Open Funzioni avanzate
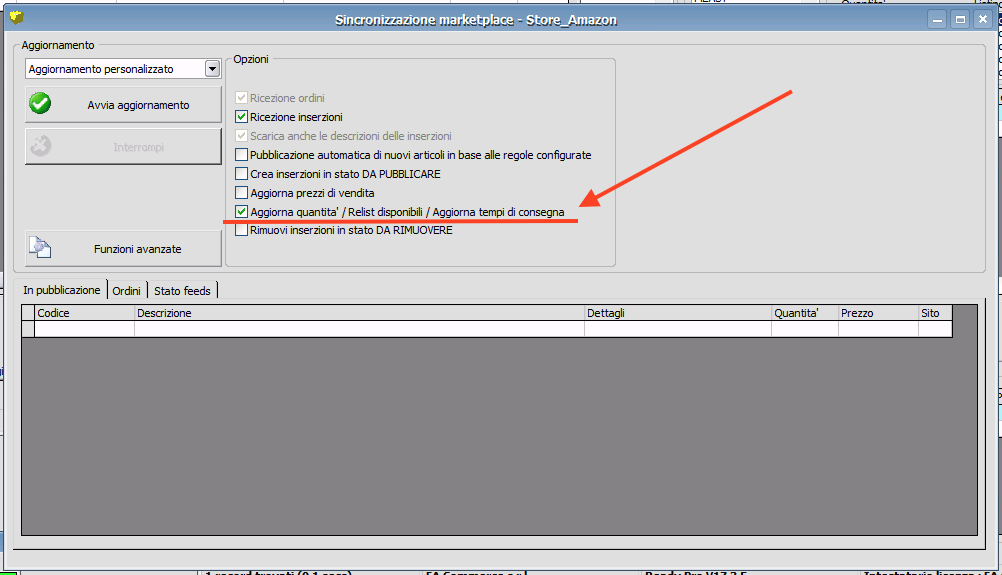The height and width of the screenshot is (575, 1002). pyautogui.click(x=123, y=249)
